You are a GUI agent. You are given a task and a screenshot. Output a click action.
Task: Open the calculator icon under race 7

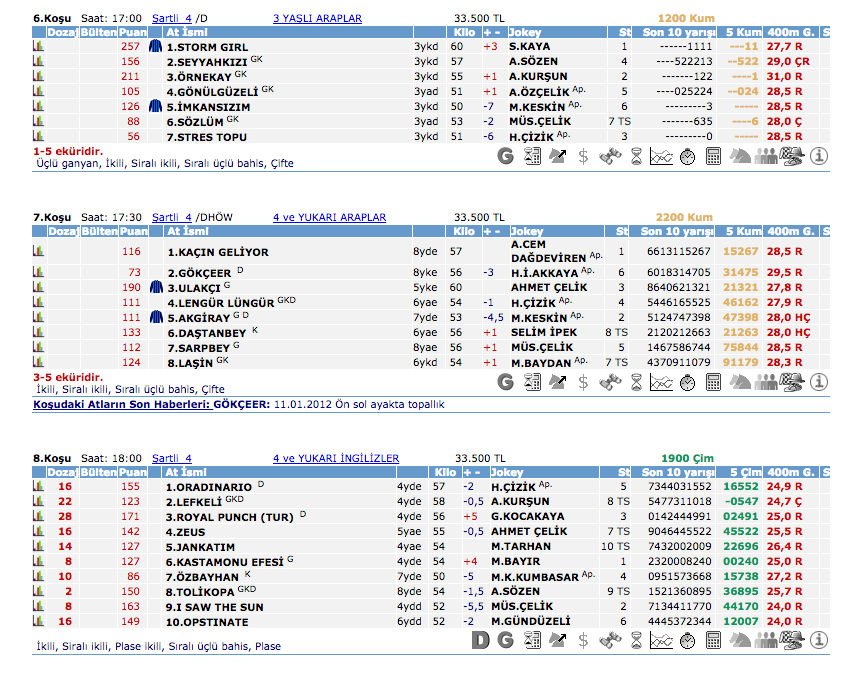click(714, 382)
